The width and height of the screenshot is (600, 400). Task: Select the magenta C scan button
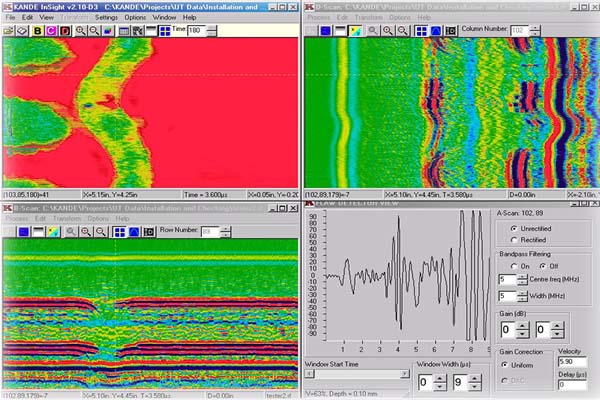click(52, 31)
